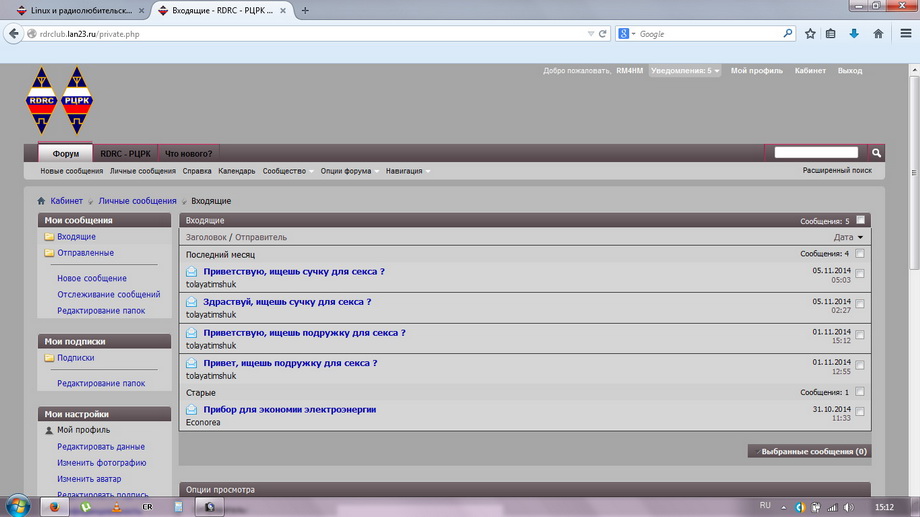Open the Firefox hamburger menu
The width and height of the screenshot is (920, 517).
tap(905, 33)
